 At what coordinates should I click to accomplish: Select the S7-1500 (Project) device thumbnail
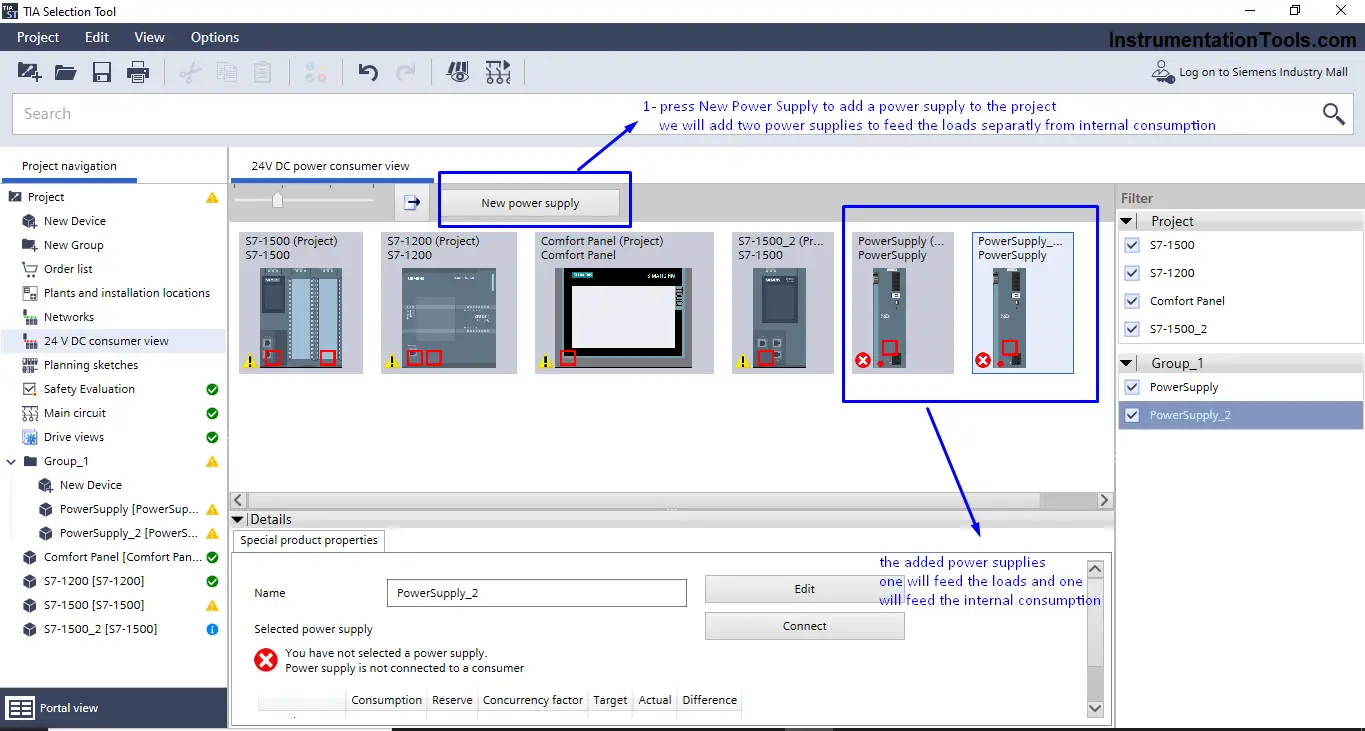pos(301,303)
